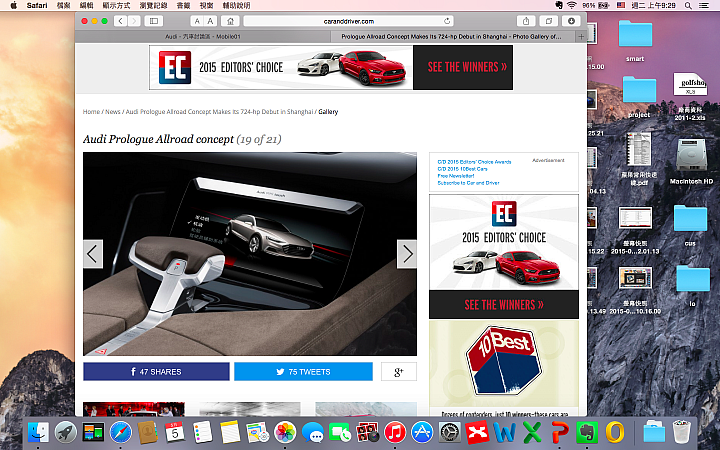Viewport: 720px width, 450px height.
Task: Open FaceTime from the Dock
Action: [340, 432]
